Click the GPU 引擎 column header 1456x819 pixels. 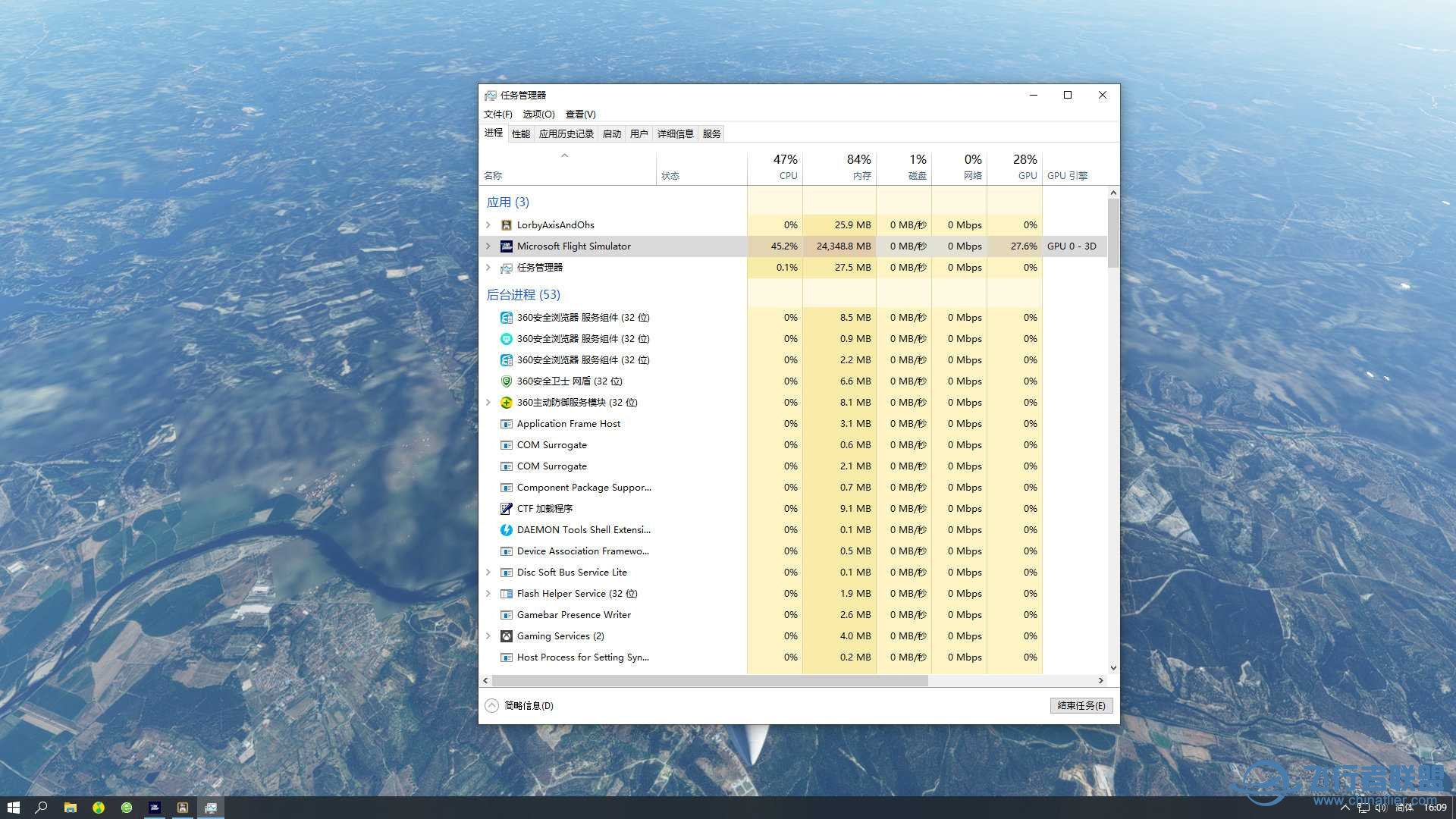click(1075, 168)
